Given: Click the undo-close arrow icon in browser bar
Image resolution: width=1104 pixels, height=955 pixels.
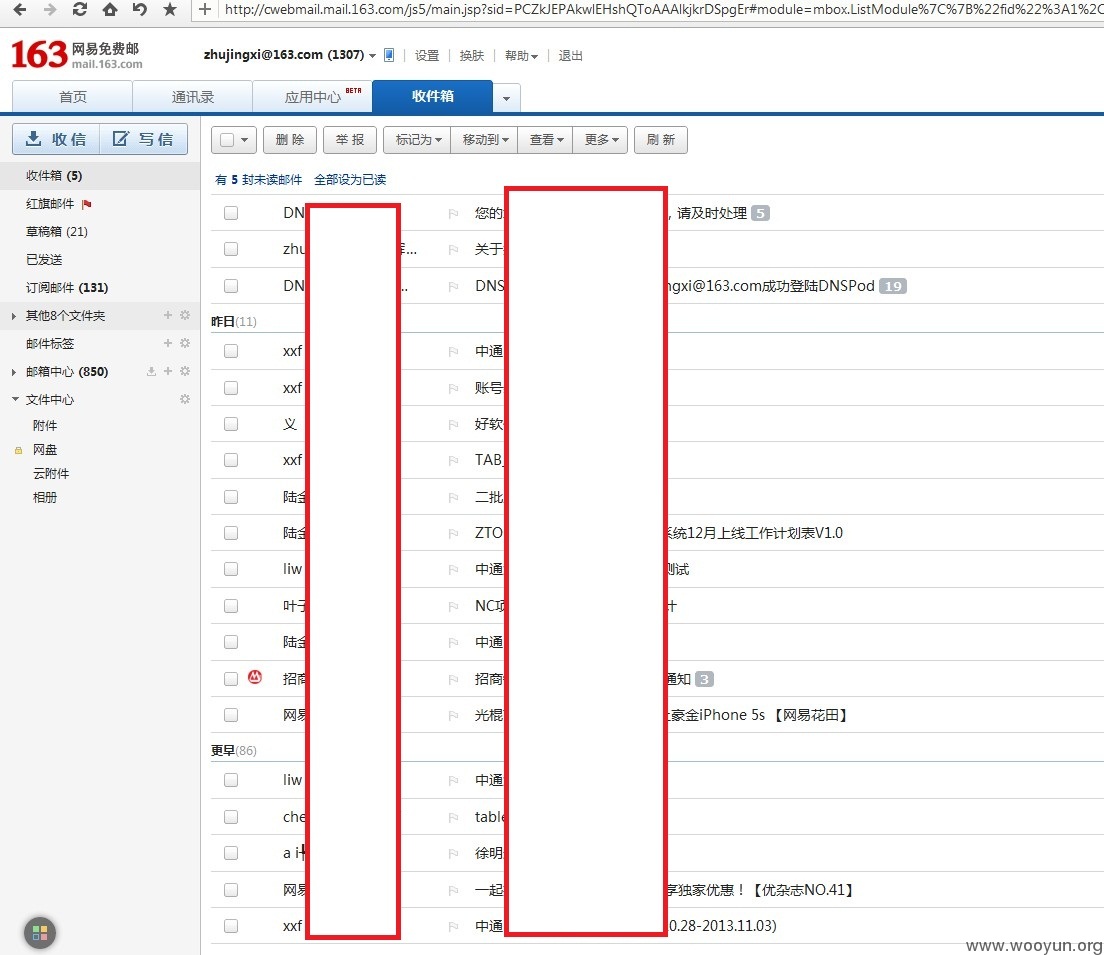Looking at the screenshot, I should [x=139, y=9].
